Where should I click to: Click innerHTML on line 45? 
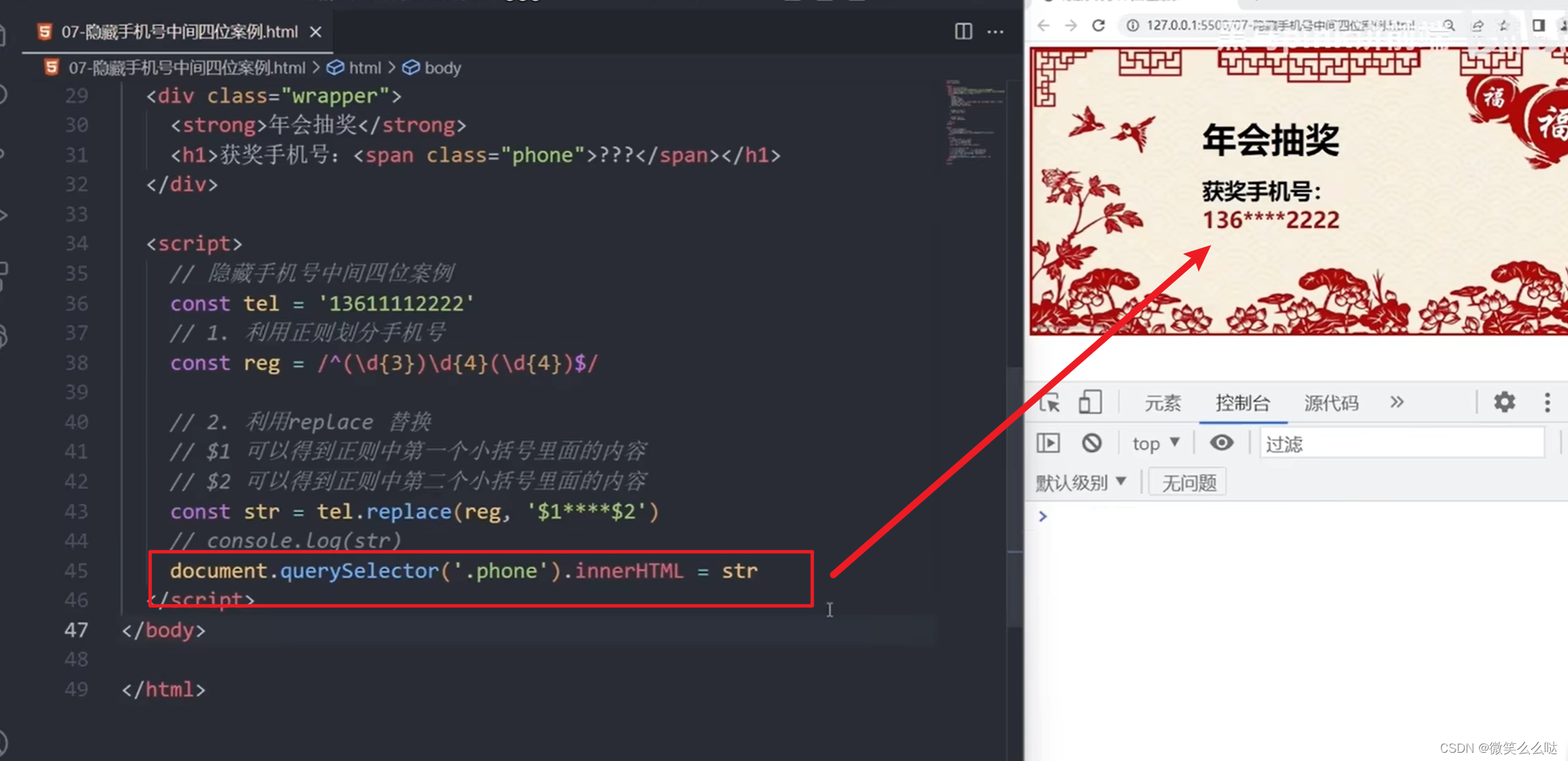coord(629,571)
